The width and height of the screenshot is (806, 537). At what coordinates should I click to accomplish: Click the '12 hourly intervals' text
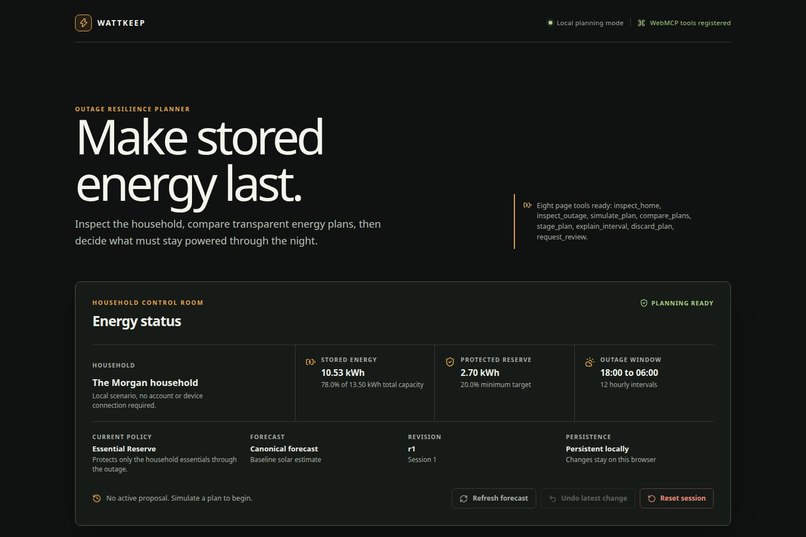coord(629,384)
